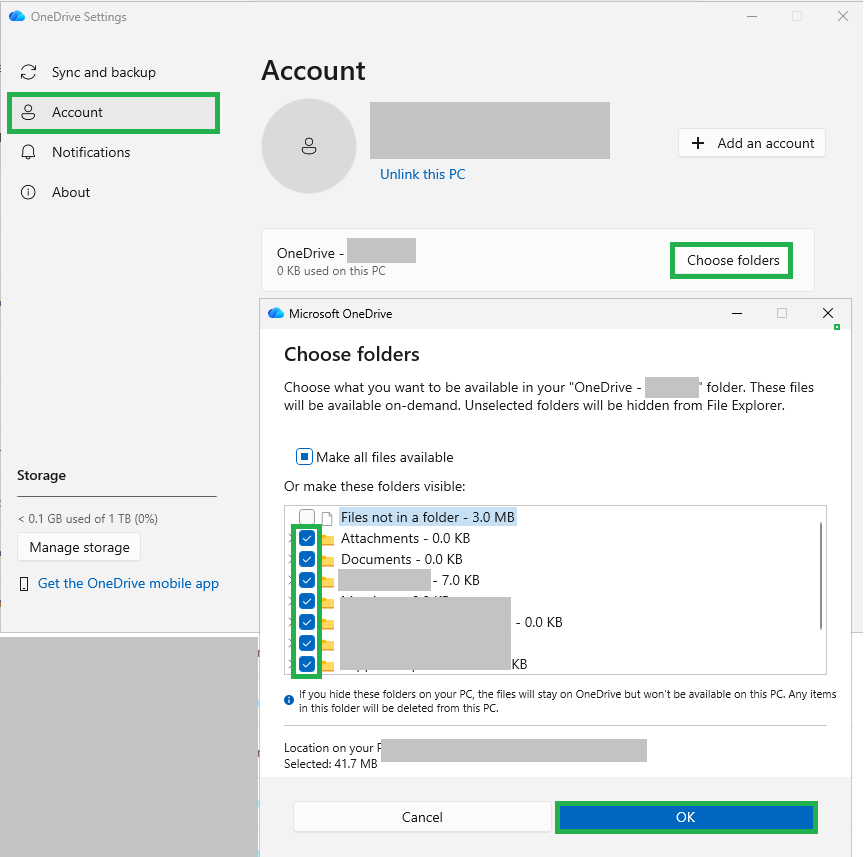Add an account to OneDrive
The image size is (864, 857).
click(752, 143)
